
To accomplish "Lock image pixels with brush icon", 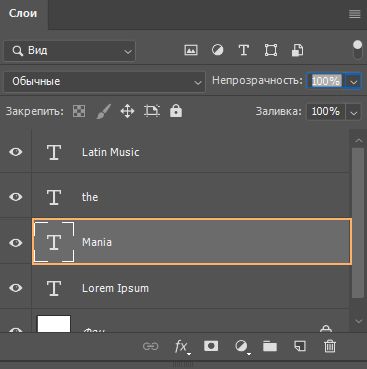I will (103, 111).
